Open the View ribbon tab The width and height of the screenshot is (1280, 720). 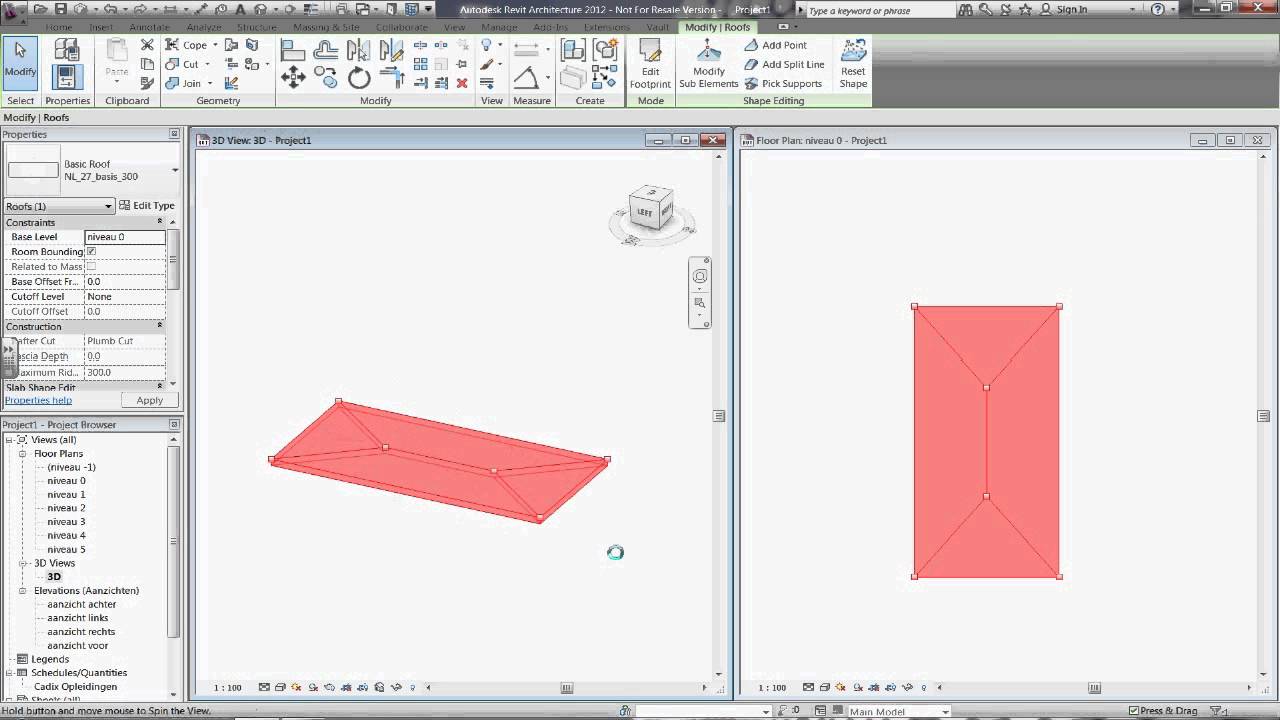(x=455, y=27)
